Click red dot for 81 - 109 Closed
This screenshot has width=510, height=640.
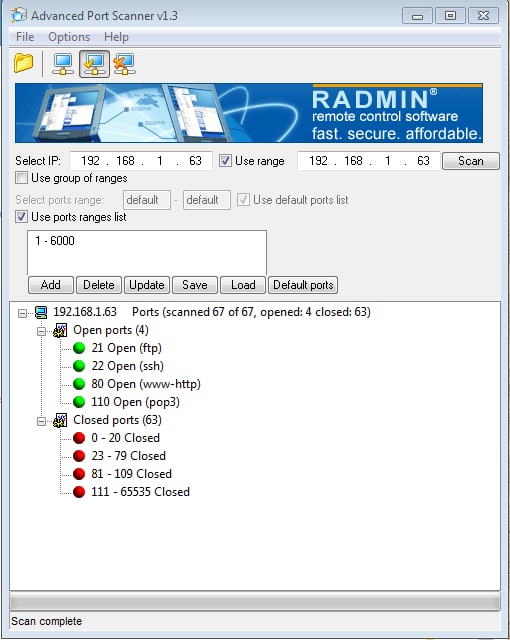coord(79,474)
